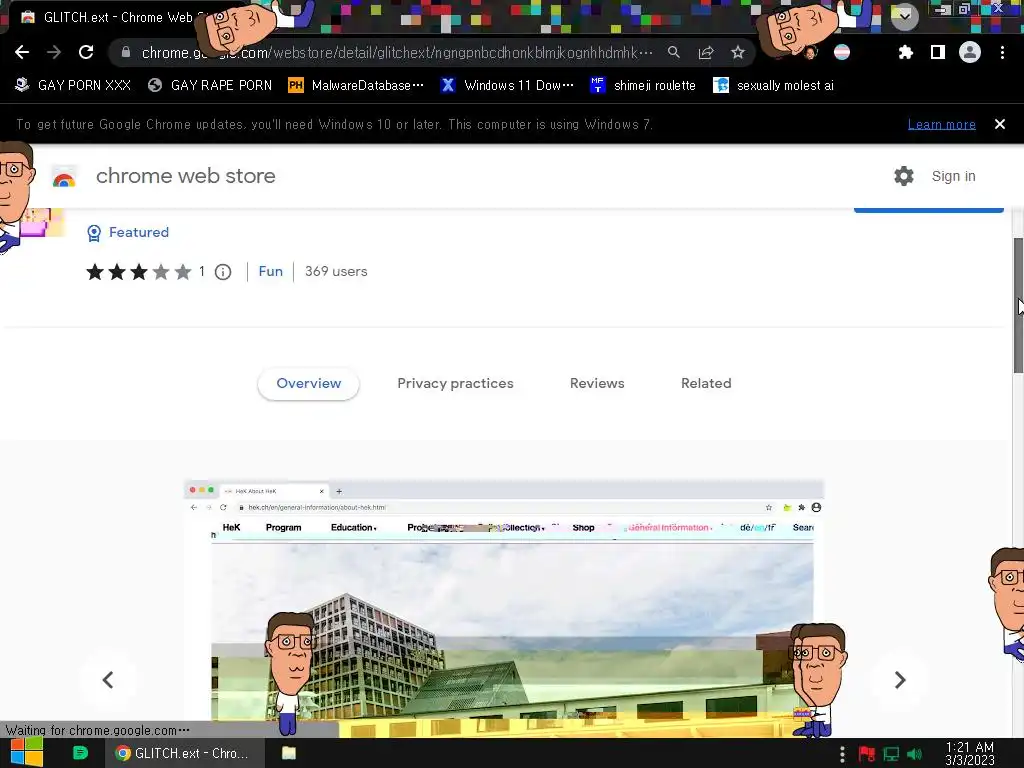Open File Explorer folder in taskbar

pos(289,753)
